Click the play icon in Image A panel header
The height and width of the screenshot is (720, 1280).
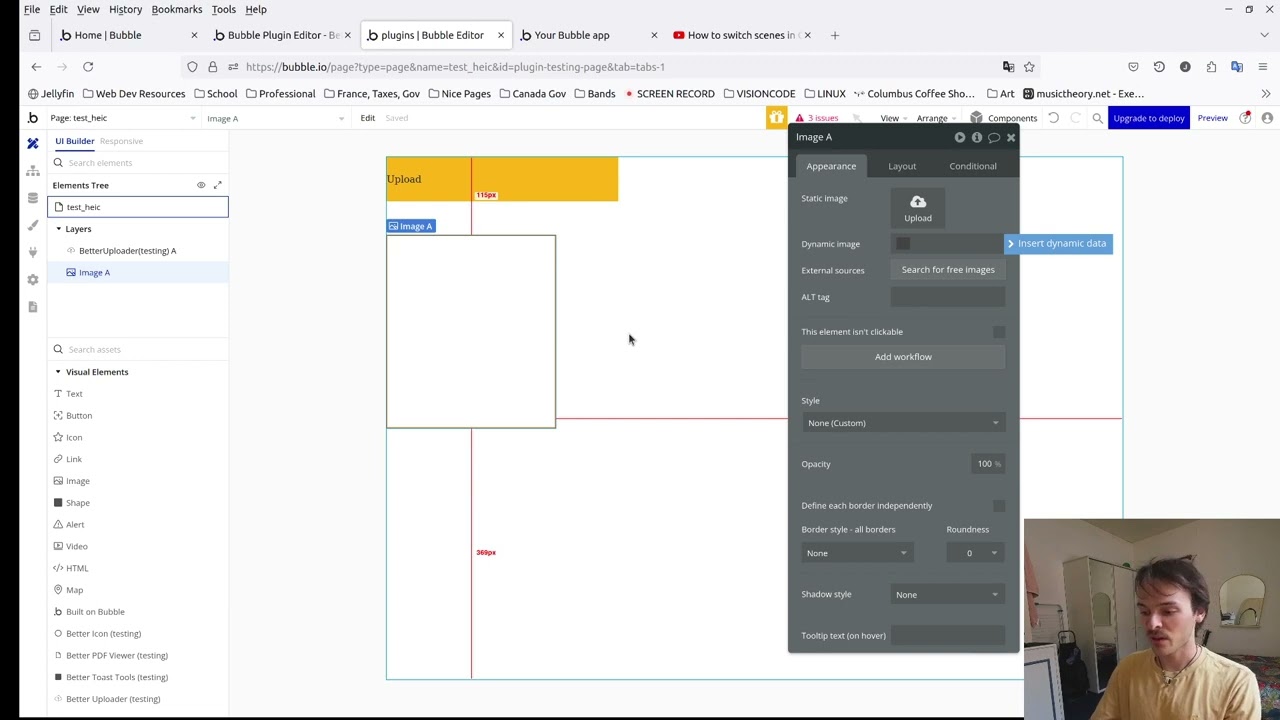click(x=960, y=137)
